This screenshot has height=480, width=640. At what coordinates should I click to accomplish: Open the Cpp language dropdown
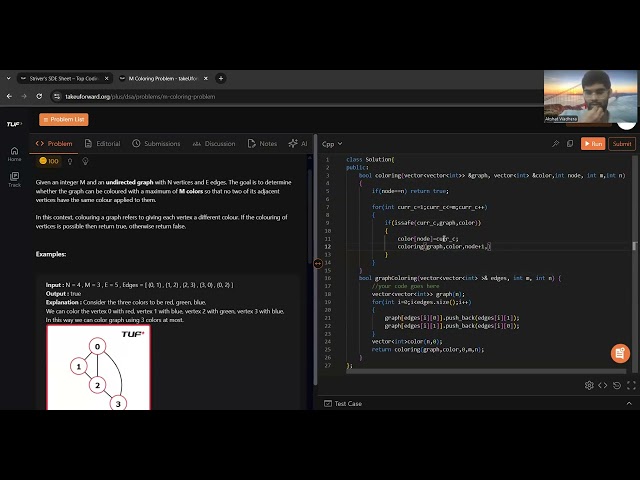[332, 144]
